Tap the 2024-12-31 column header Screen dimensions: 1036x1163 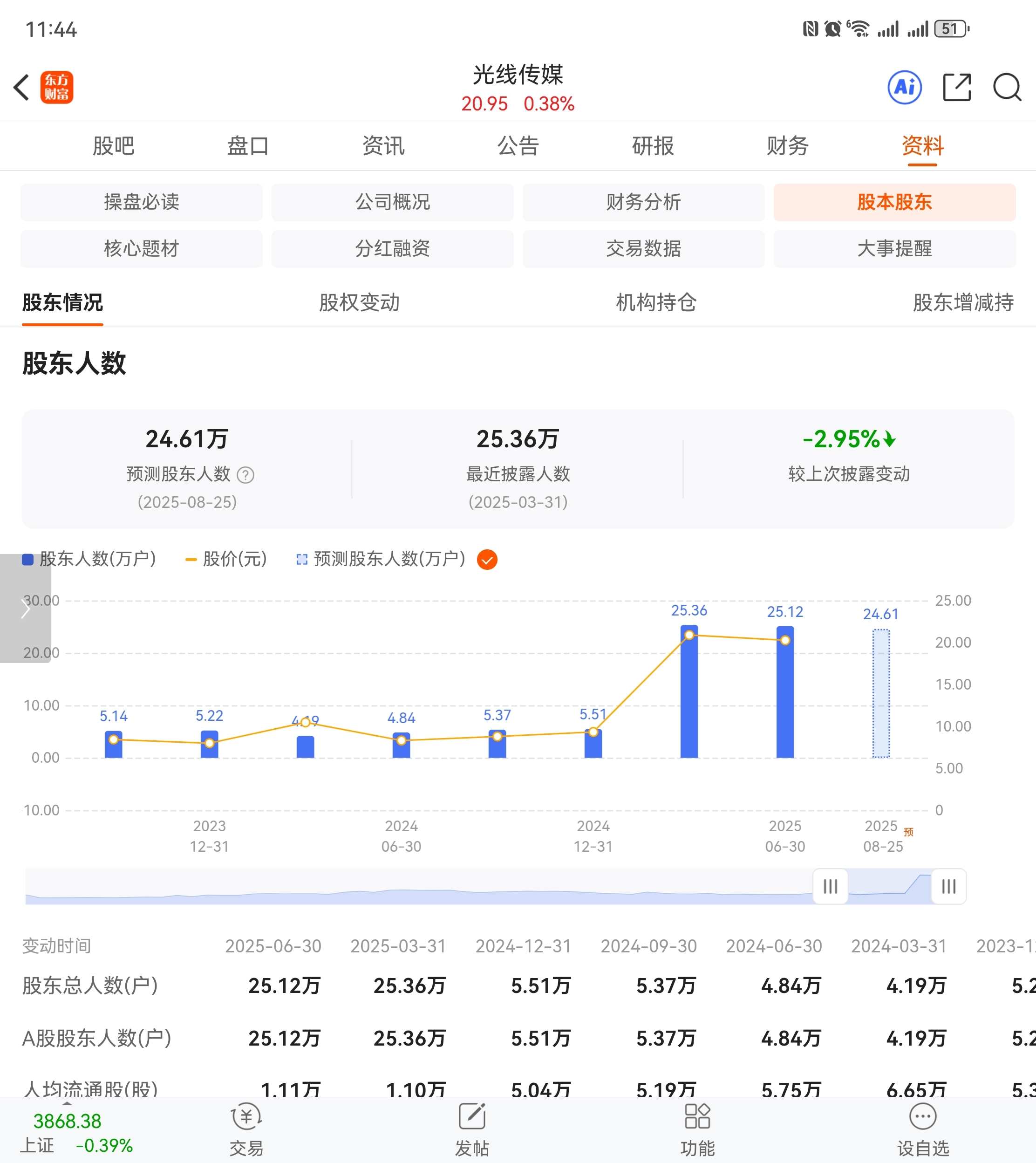[x=523, y=946]
